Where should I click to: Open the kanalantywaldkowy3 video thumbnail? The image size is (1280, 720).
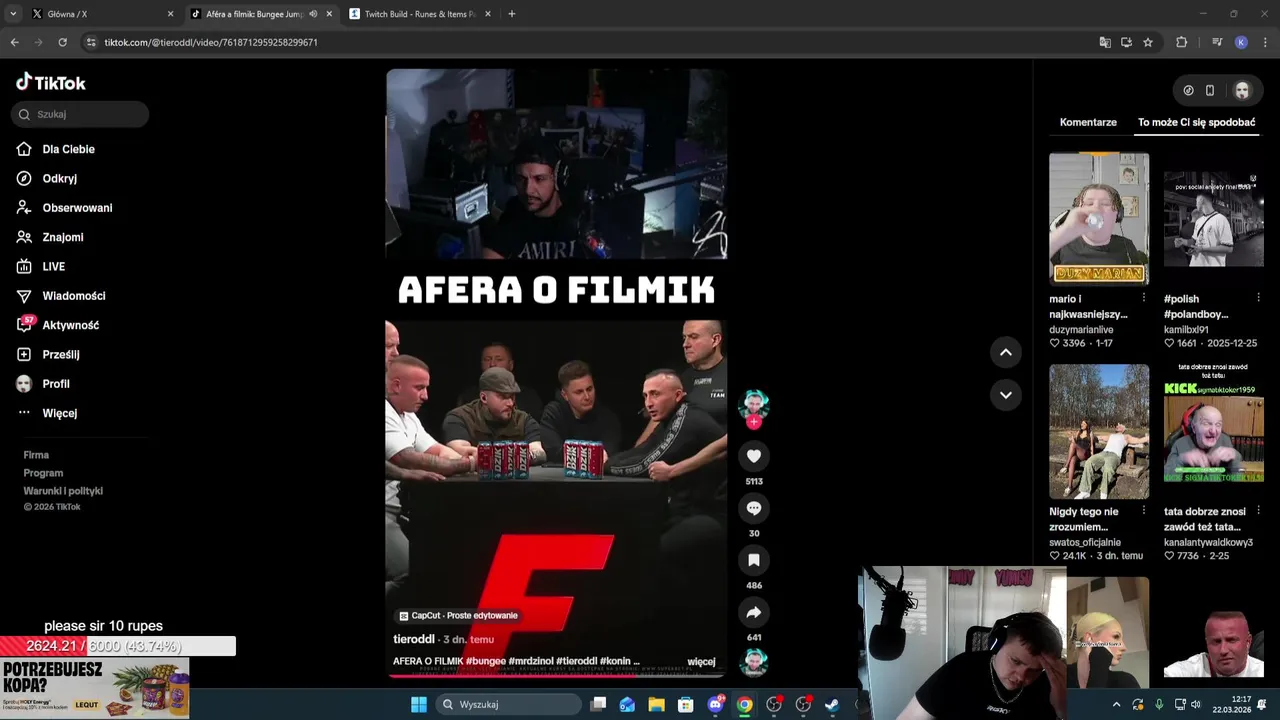(x=1214, y=431)
